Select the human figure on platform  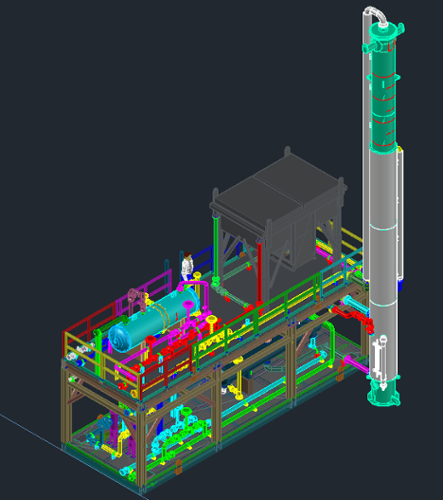point(187,266)
